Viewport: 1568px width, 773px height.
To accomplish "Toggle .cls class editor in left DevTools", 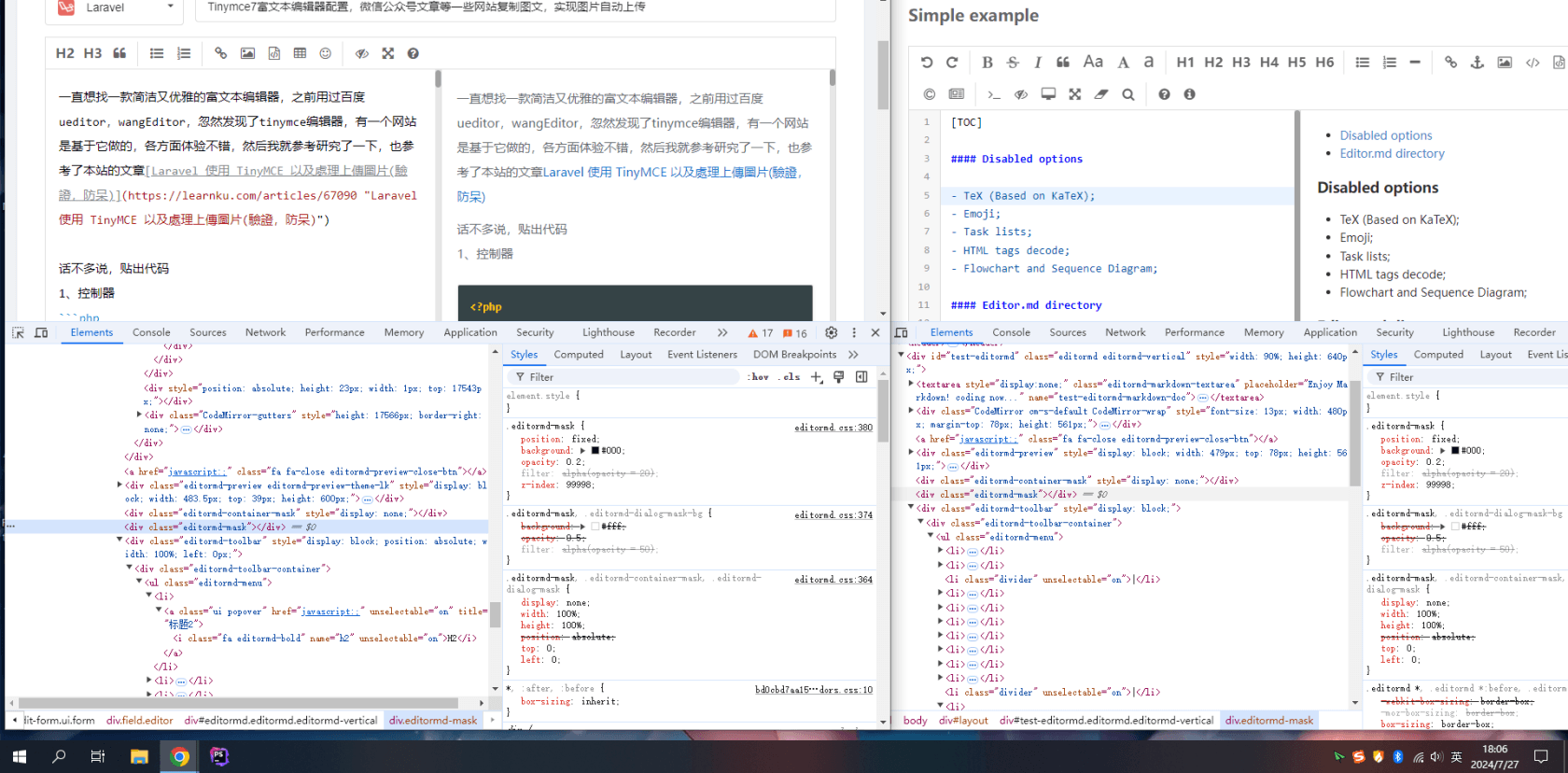I will (x=791, y=377).
